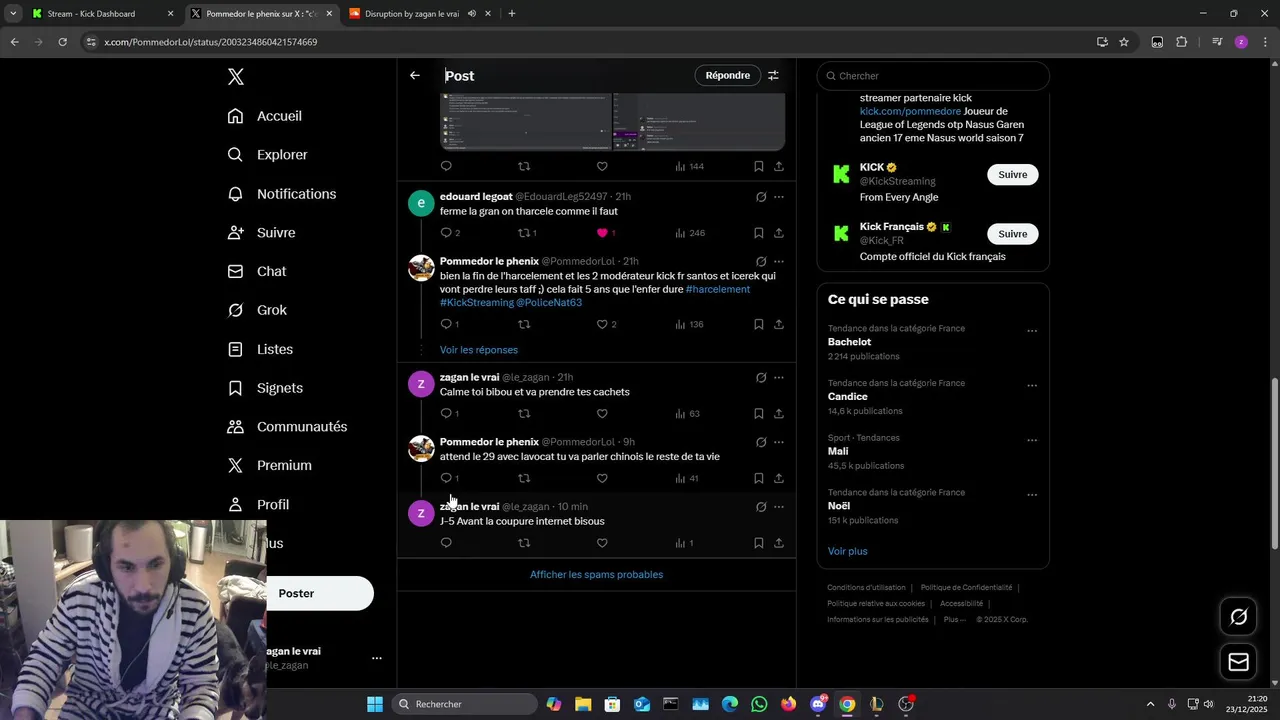
Task: Bookmark zagan's "Calme toi bibou" reply
Action: [x=759, y=414]
